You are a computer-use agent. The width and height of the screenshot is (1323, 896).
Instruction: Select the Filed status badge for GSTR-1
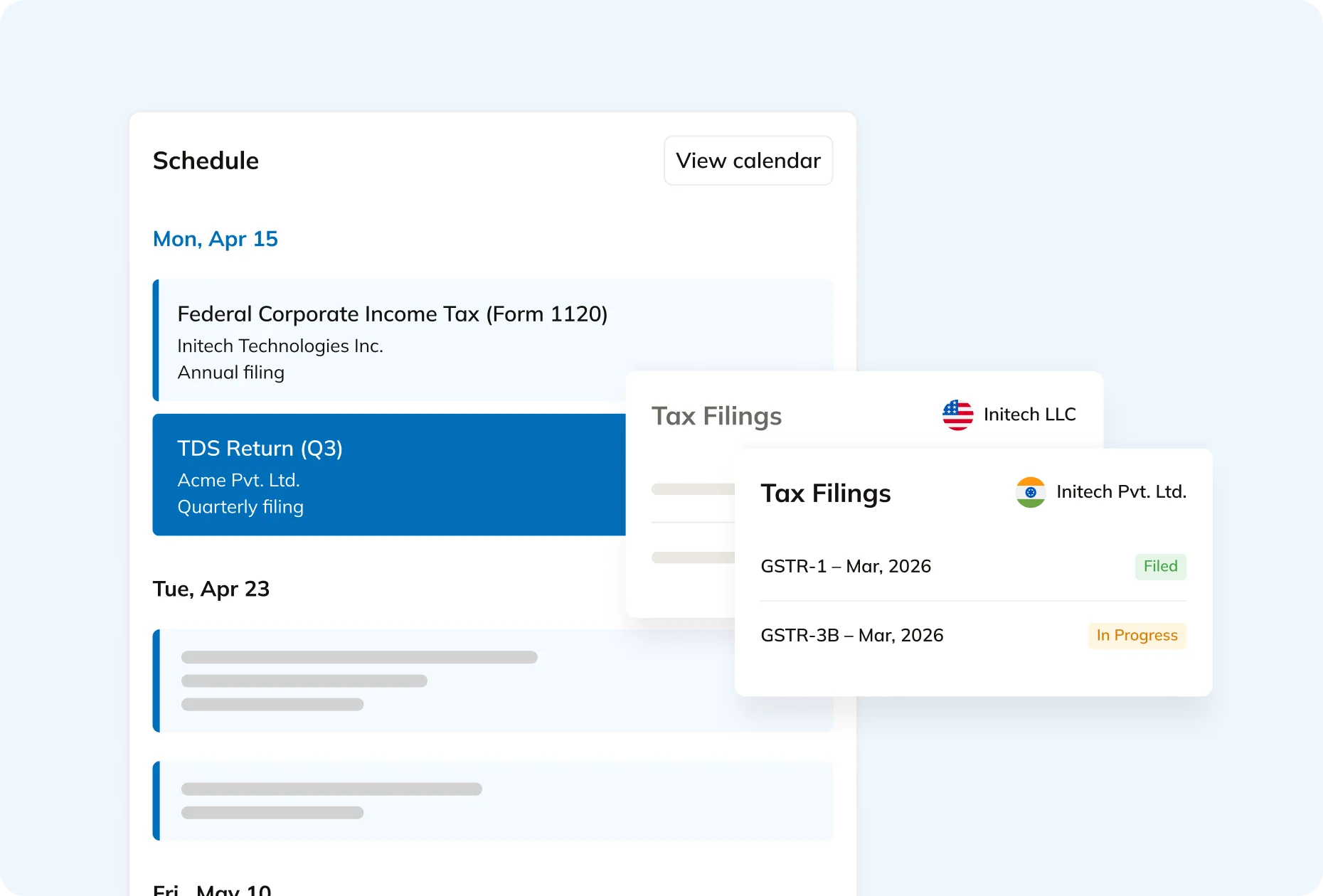pyautogui.click(x=1160, y=566)
